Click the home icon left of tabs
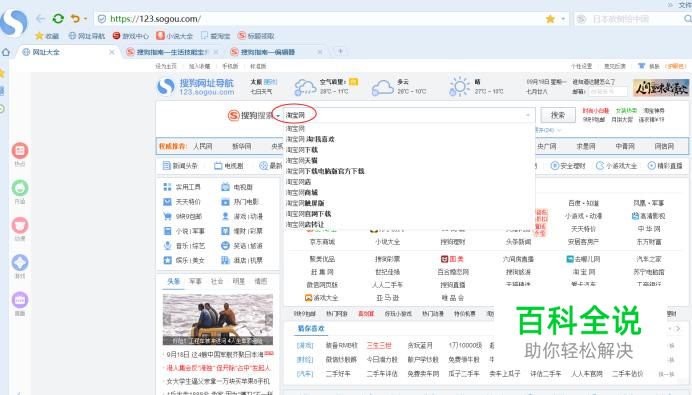This screenshot has width=692, height=395. [6, 52]
